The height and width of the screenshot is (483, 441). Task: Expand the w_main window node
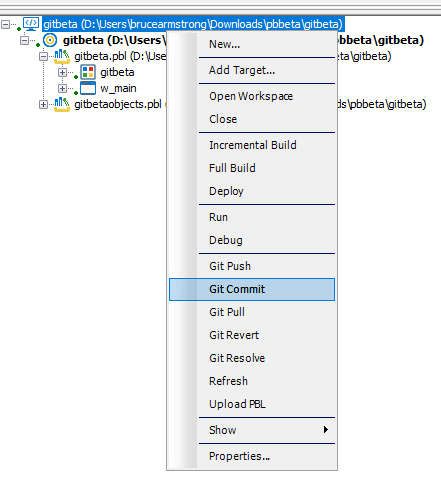[62, 88]
